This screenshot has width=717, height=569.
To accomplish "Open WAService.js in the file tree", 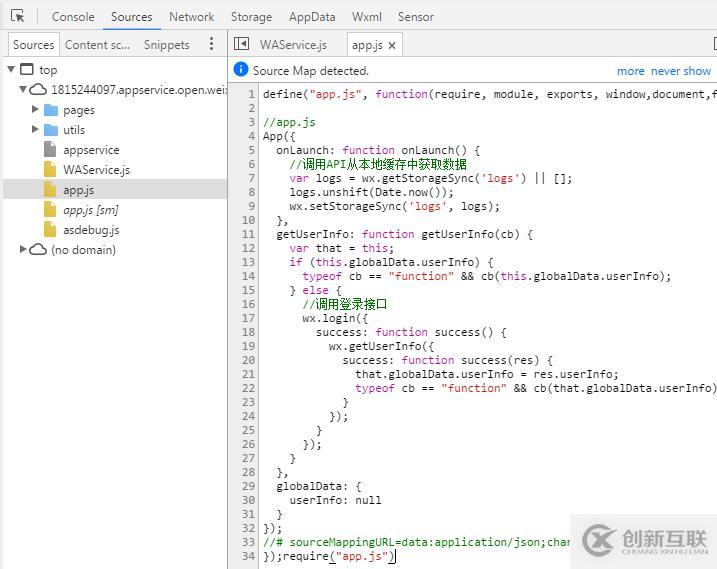I will pos(96,170).
